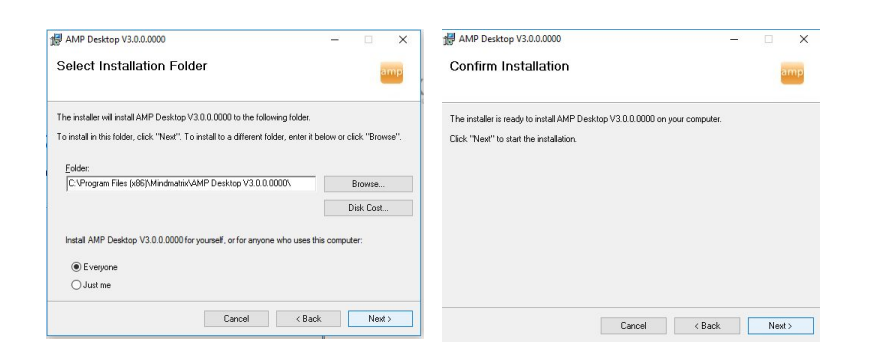Click the right window title 'AMP Desktop V3.0.0.0000'
This screenshot has height=361, width=893.
coord(510,39)
